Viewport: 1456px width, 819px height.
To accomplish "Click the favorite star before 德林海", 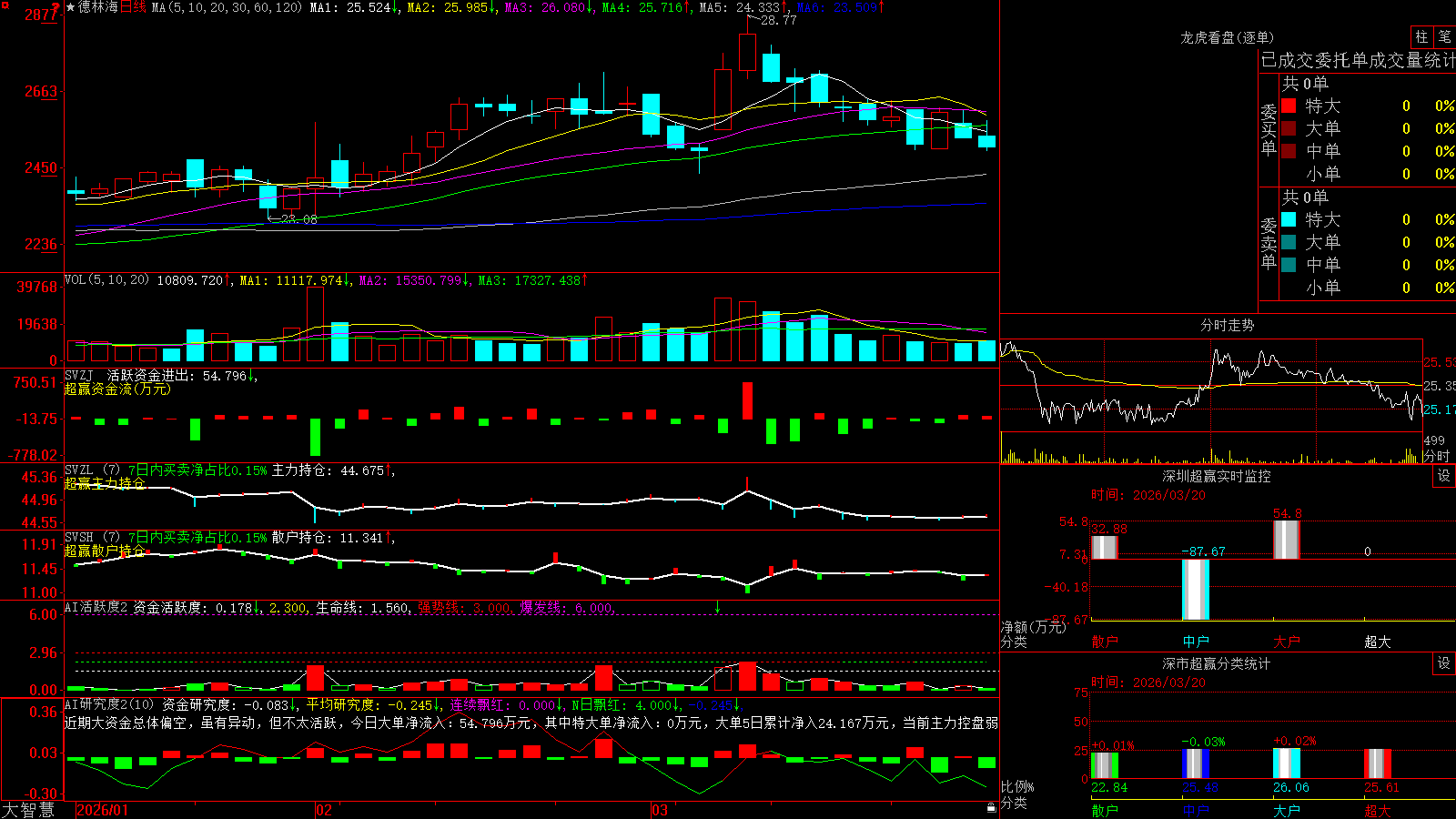I will pos(70,7).
